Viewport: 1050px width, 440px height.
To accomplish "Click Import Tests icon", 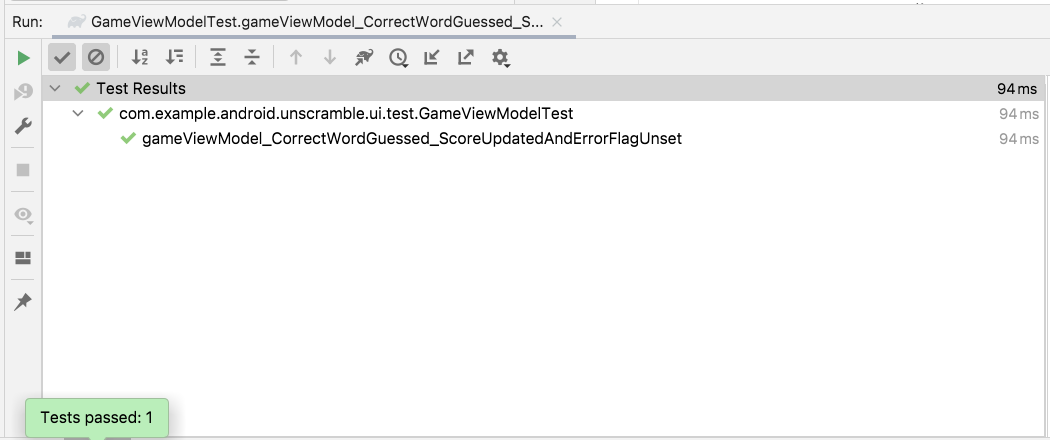I will 432,58.
